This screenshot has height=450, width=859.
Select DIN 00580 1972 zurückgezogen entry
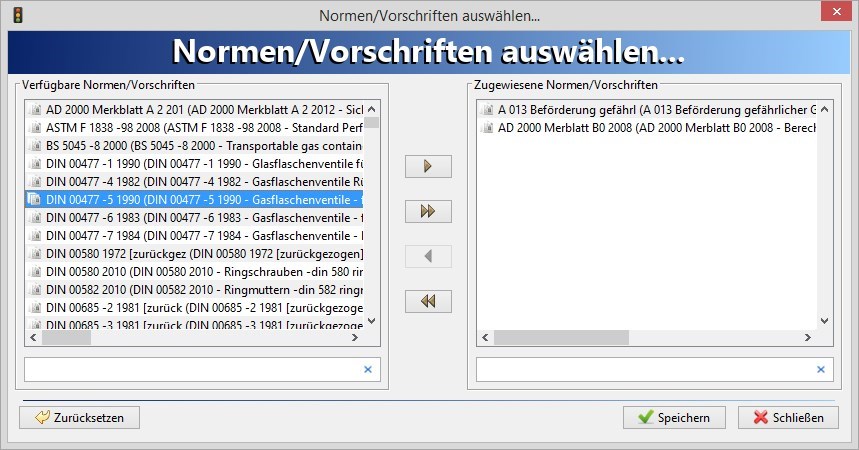point(194,254)
